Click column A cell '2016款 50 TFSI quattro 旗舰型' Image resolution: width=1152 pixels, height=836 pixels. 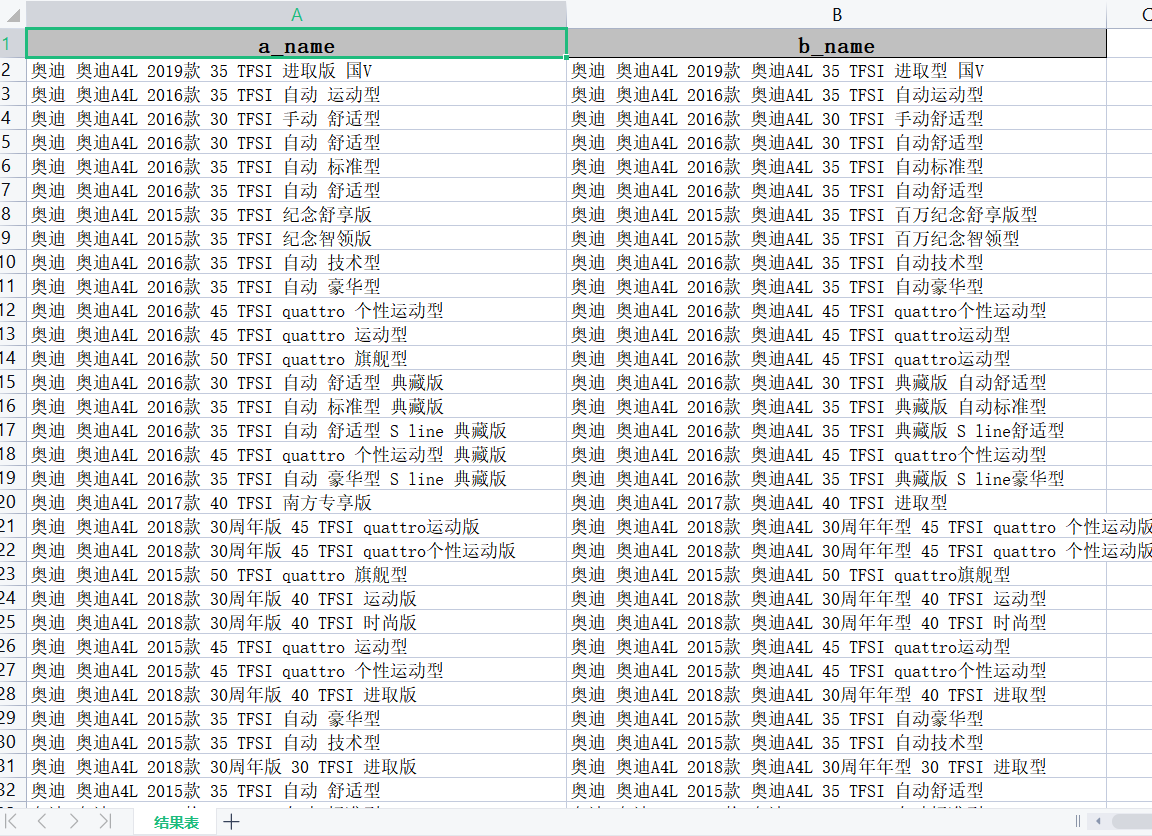point(296,358)
